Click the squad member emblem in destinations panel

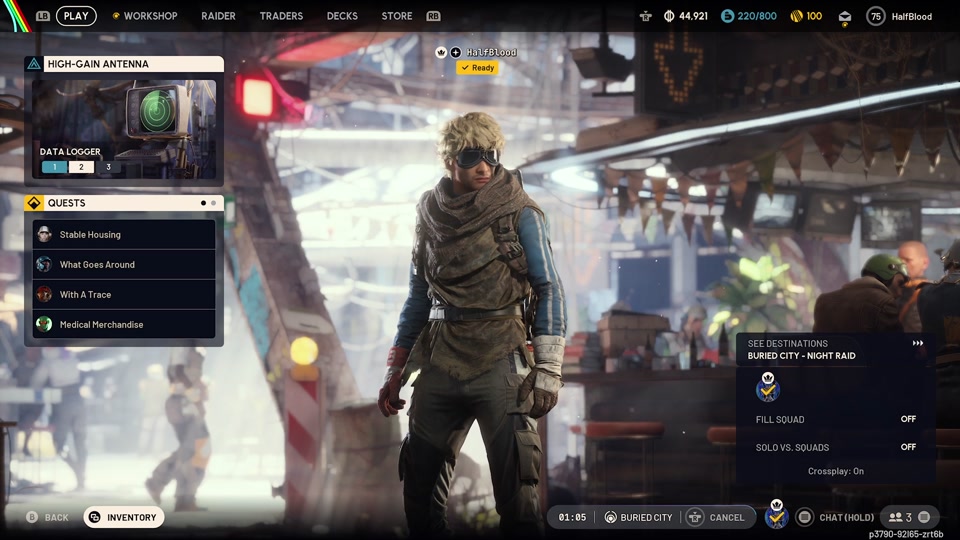[x=767, y=387]
